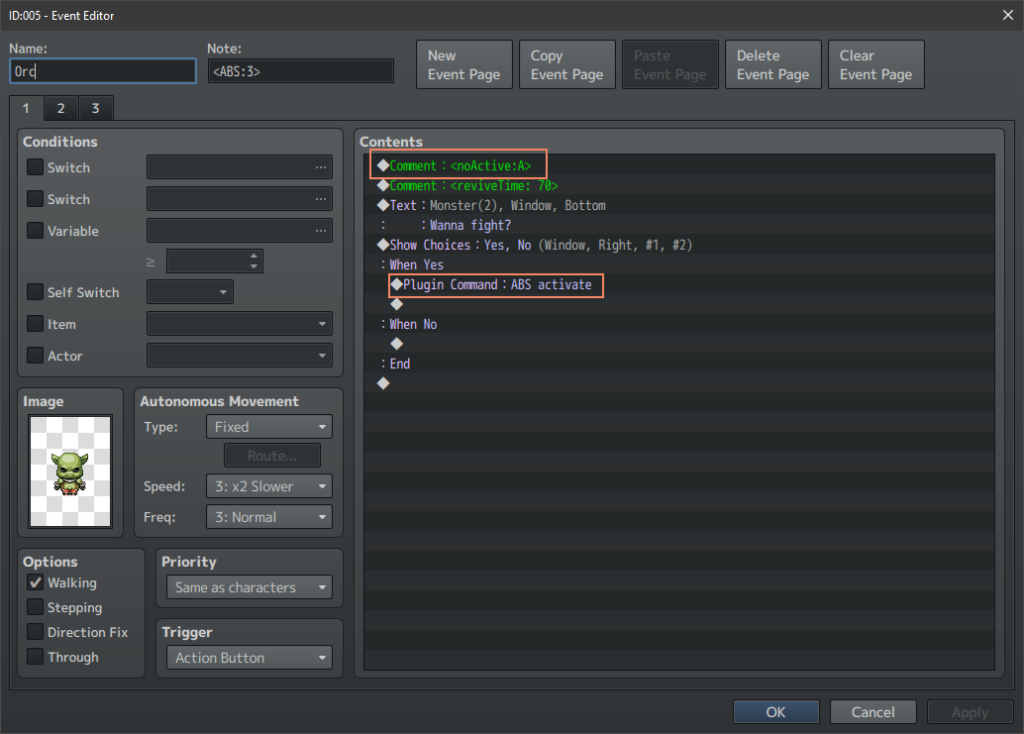
Task: Change the movement Speed dropdown
Action: point(269,487)
